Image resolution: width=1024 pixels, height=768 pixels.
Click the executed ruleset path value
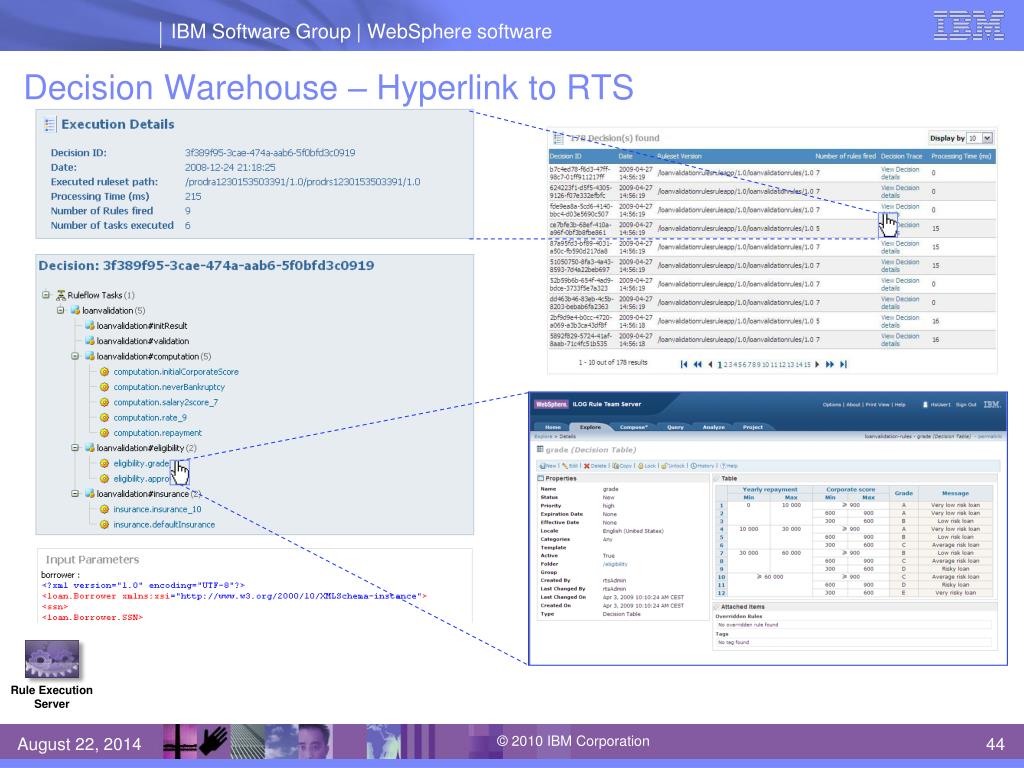302,182
